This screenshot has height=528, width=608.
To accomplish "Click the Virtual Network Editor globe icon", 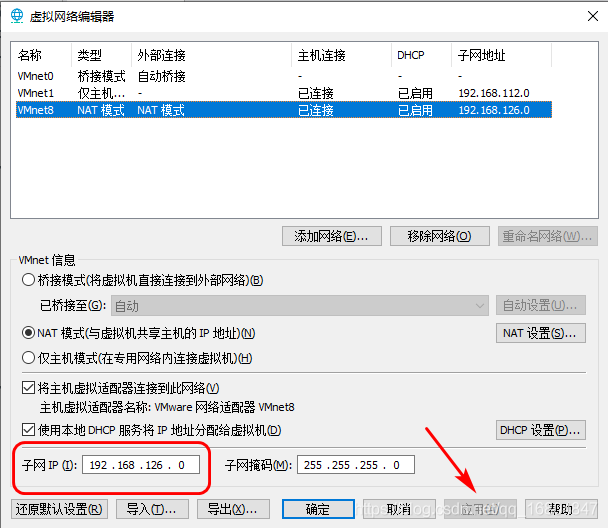I will click(x=17, y=16).
